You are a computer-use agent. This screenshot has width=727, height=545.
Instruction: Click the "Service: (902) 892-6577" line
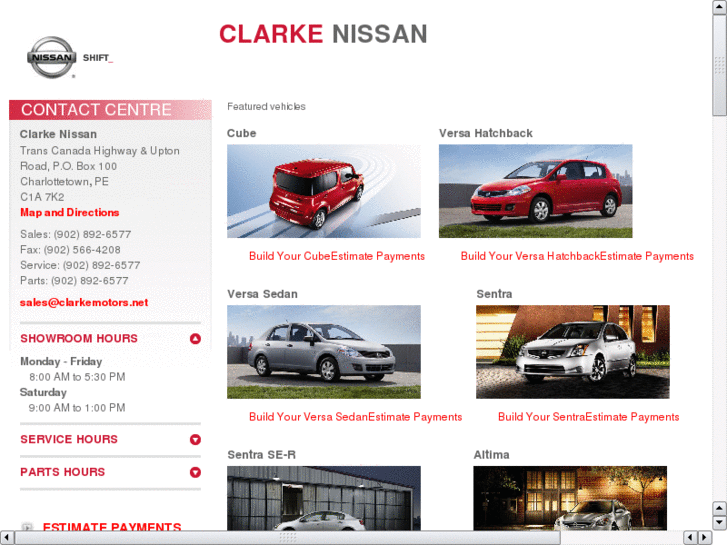(80, 265)
